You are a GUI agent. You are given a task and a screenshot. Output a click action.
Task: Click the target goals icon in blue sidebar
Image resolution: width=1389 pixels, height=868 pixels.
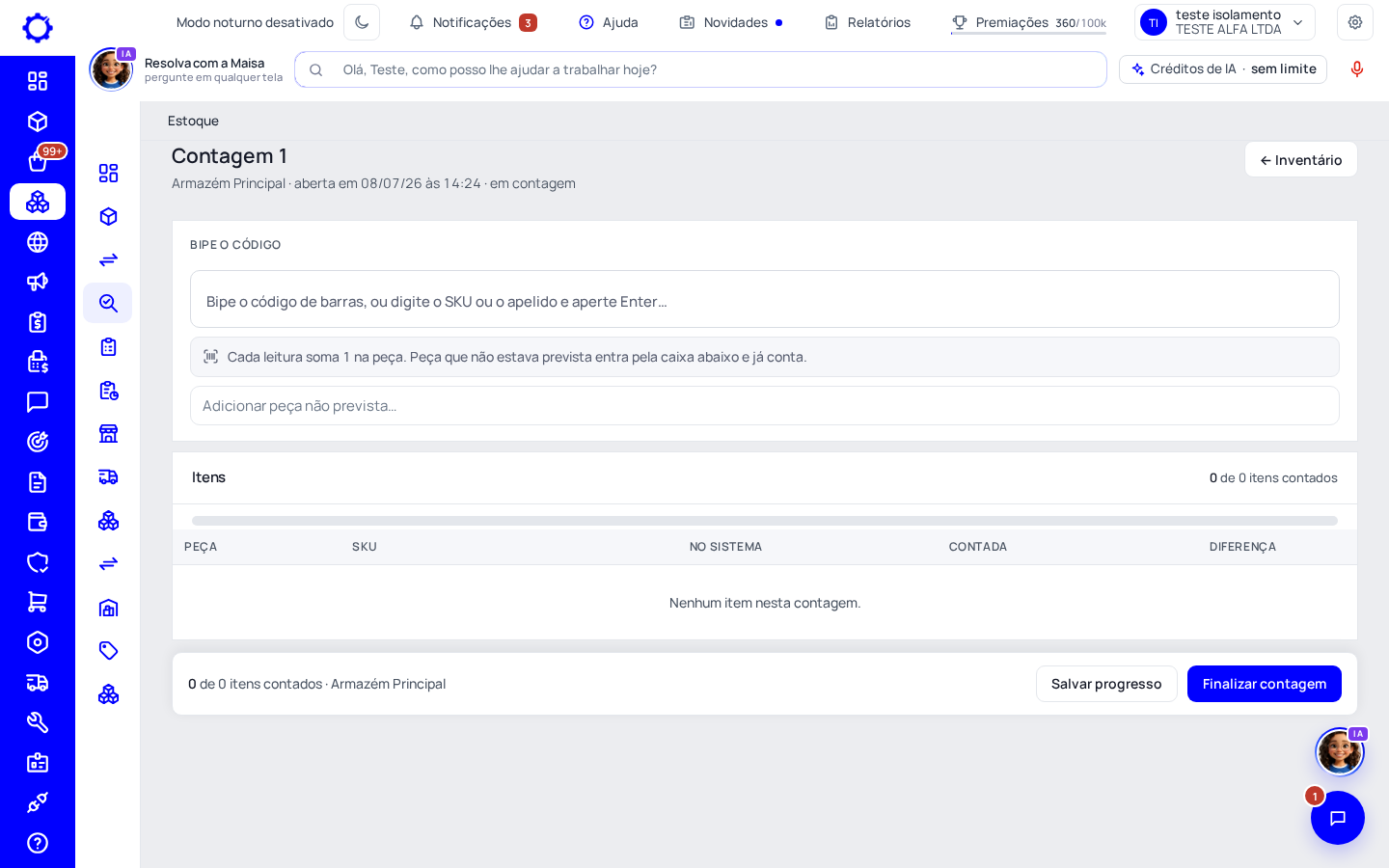38,442
